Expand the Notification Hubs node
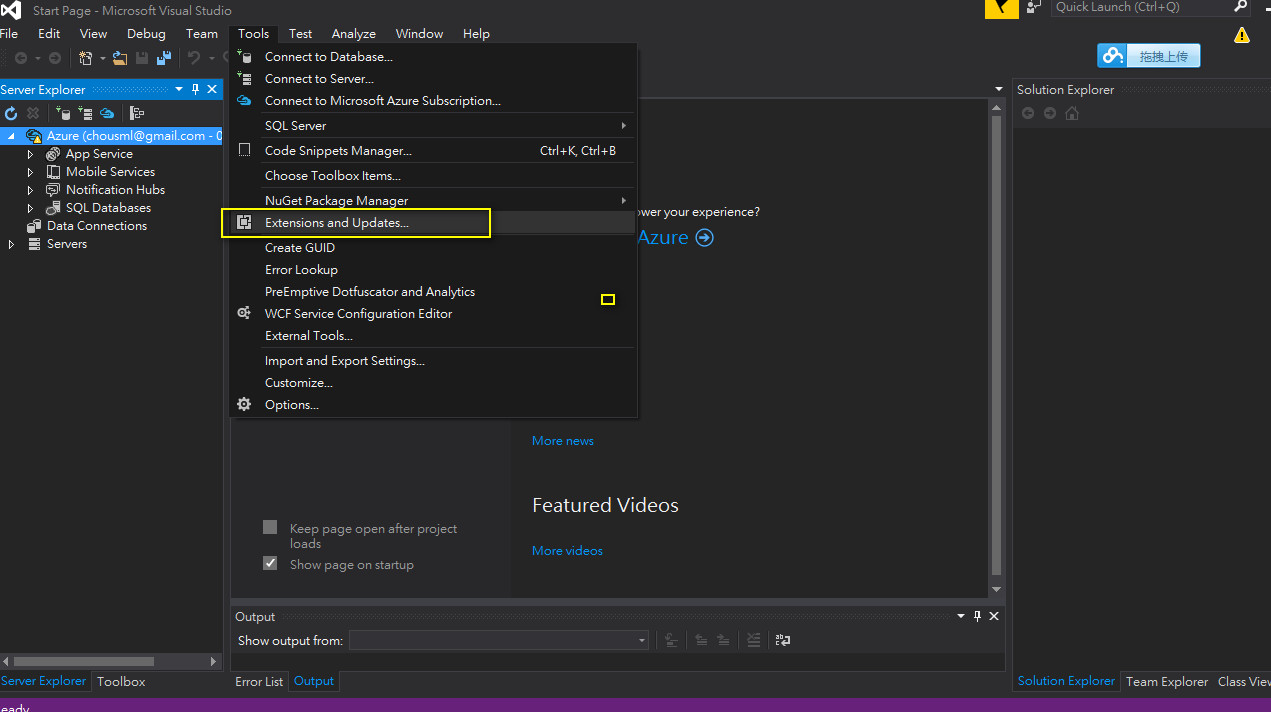This screenshot has width=1271, height=712. tap(30, 190)
